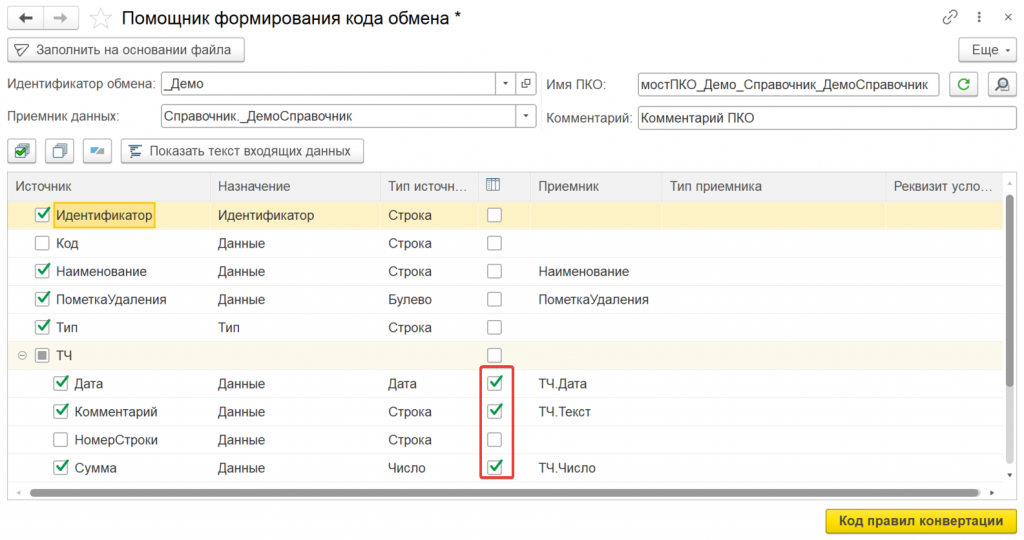Check all rows with the green checkmark toolbar icon
The width and height of the screenshot is (1024, 540).
22,151
